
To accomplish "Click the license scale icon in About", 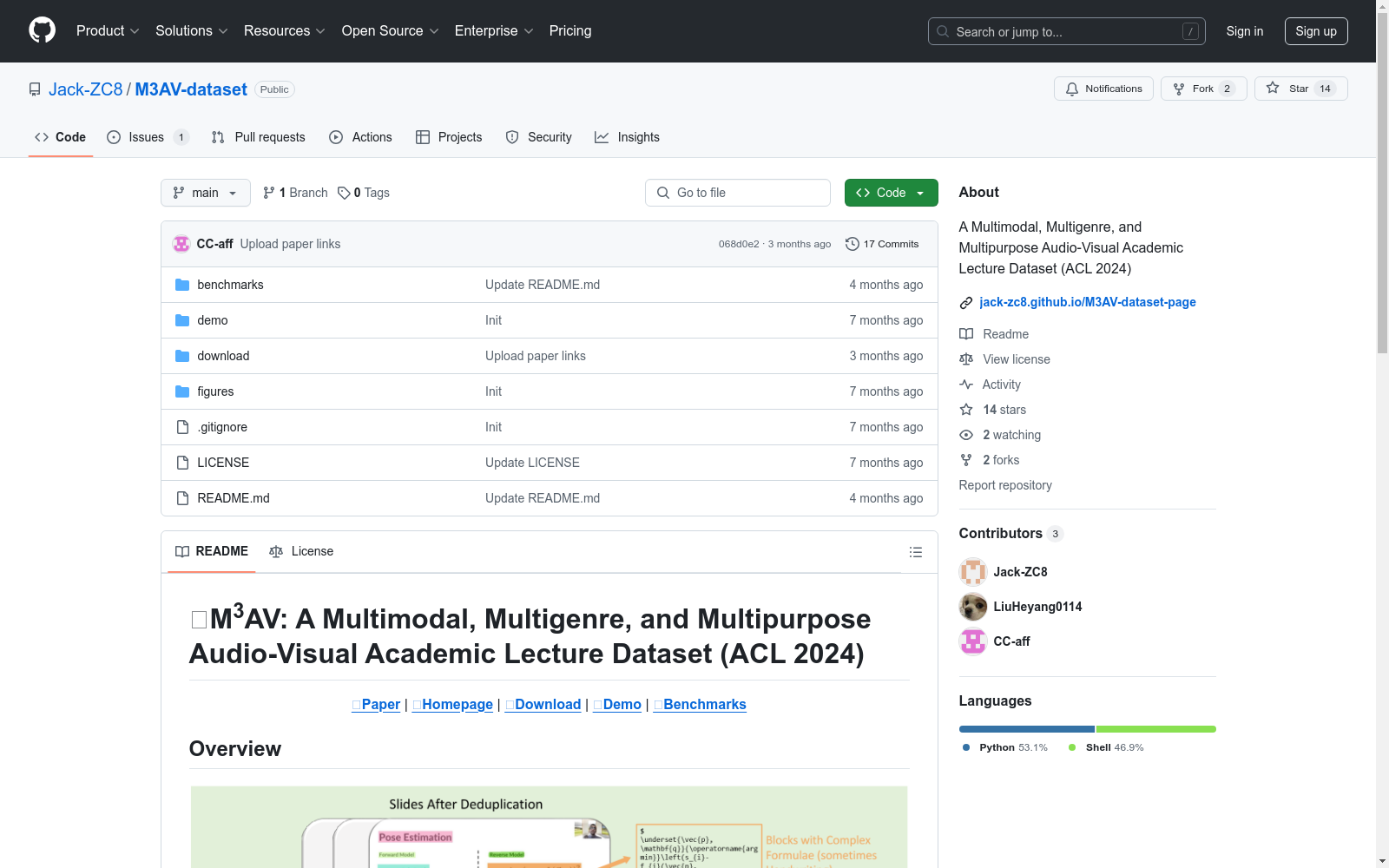I will point(966,359).
